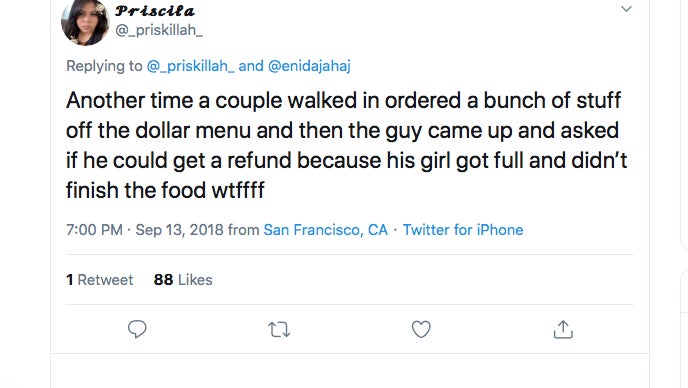Open the share tweet icon

click(x=563, y=329)
